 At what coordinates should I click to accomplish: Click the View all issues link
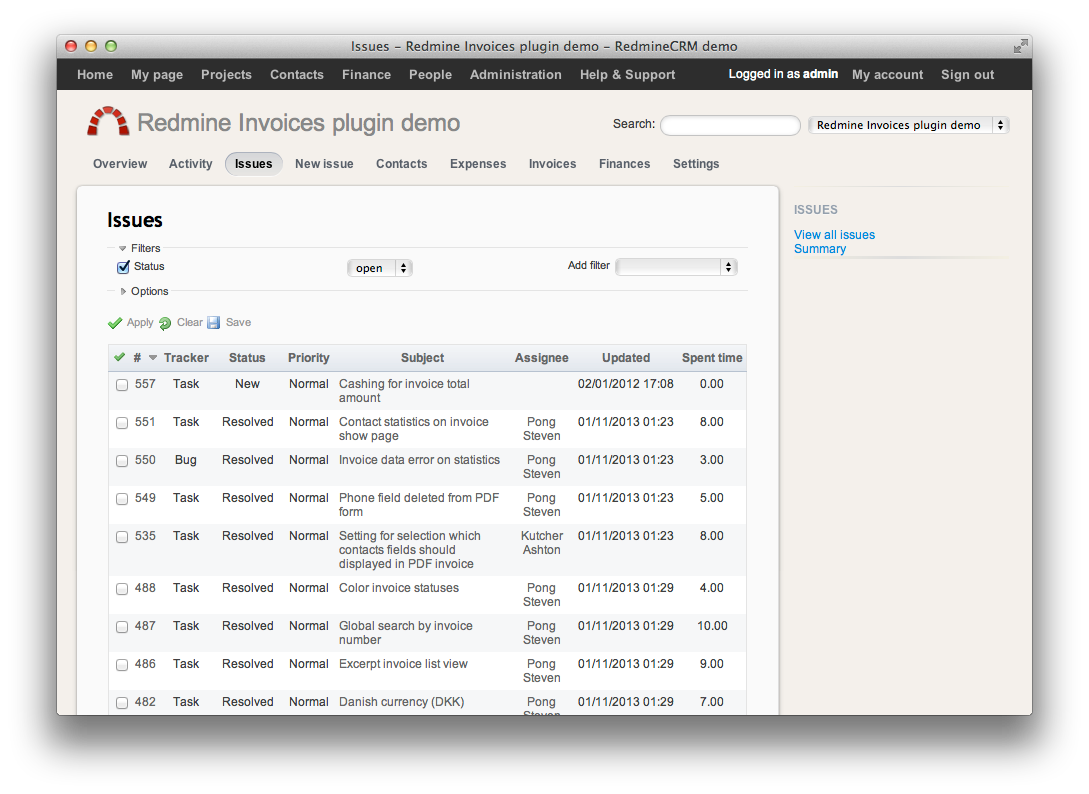click(834, 235)
